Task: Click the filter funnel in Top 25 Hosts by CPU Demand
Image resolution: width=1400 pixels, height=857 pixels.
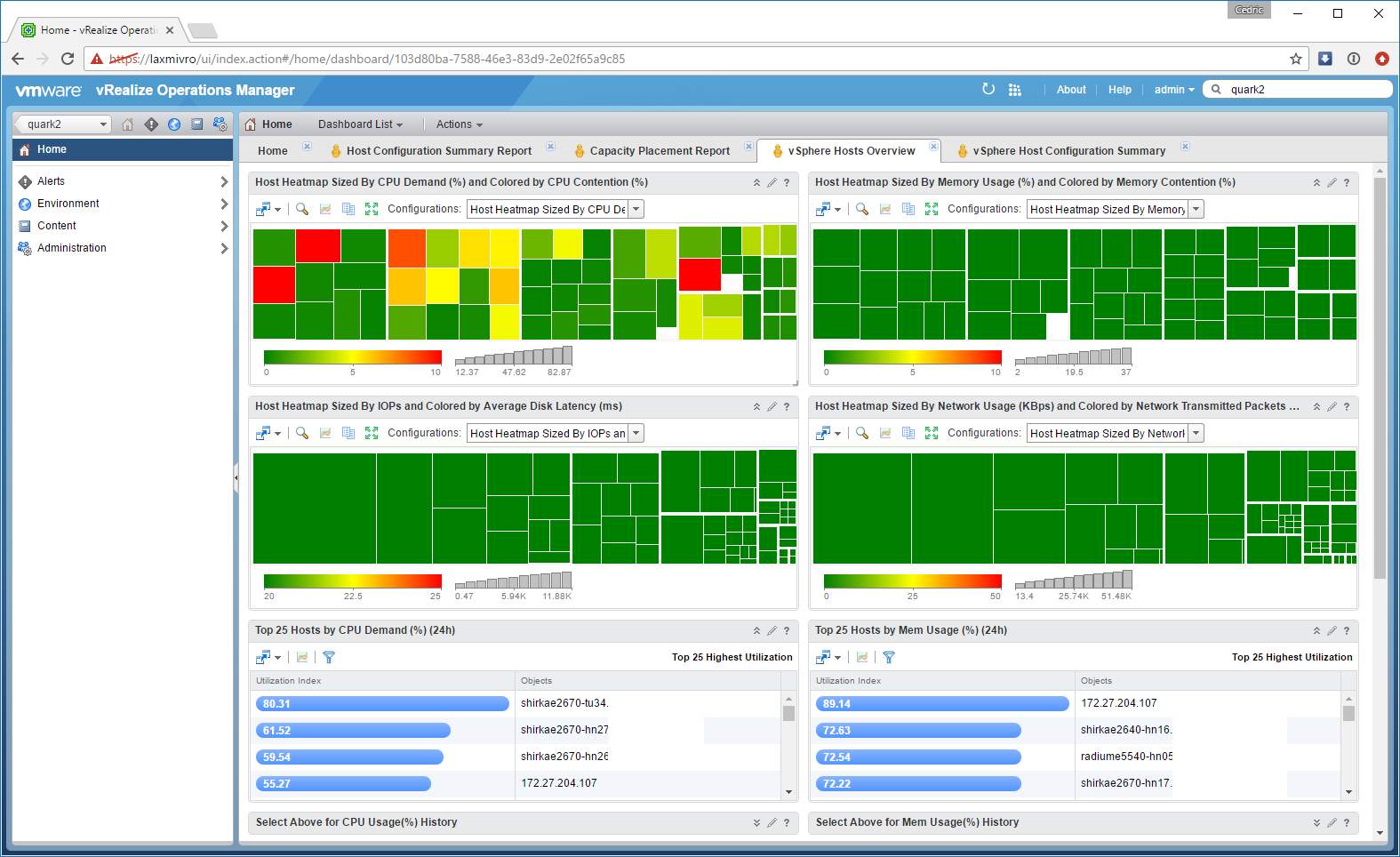Action: pyautogui.click(x=329, y=657)
